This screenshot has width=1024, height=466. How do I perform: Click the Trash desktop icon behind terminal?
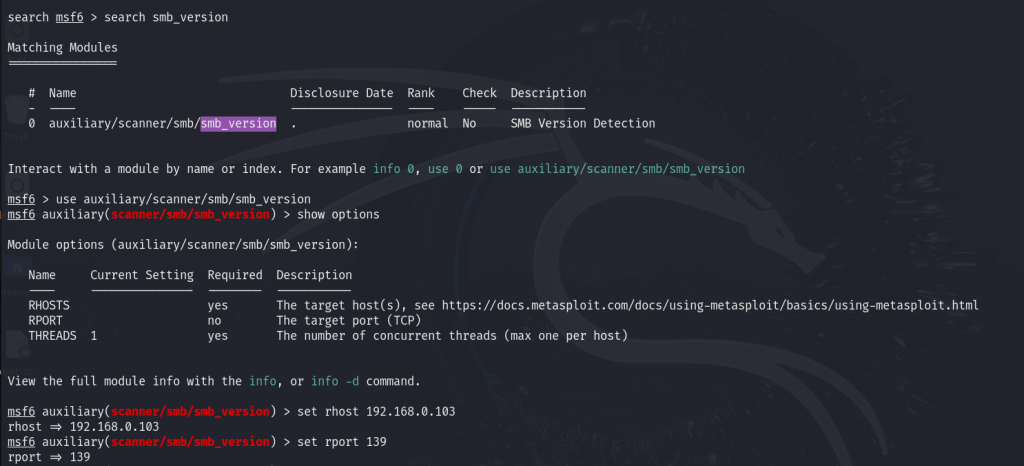pos(16,121)
